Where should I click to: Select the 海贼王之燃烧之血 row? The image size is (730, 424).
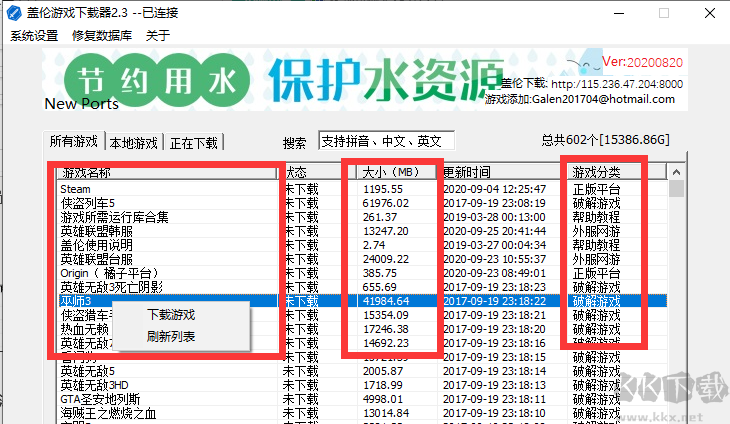(363, 413)
